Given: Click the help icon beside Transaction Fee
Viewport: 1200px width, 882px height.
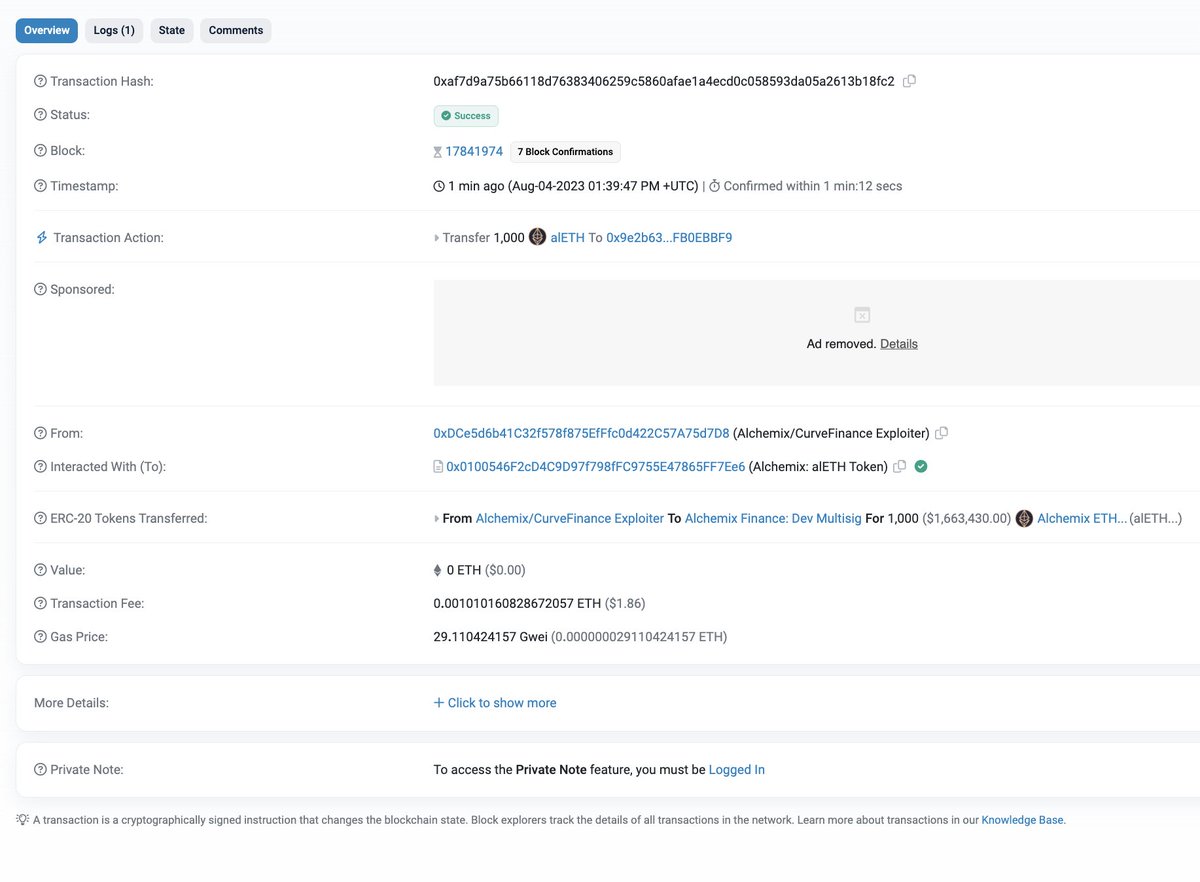Looking at the screenshot, I should pos(40,603).
